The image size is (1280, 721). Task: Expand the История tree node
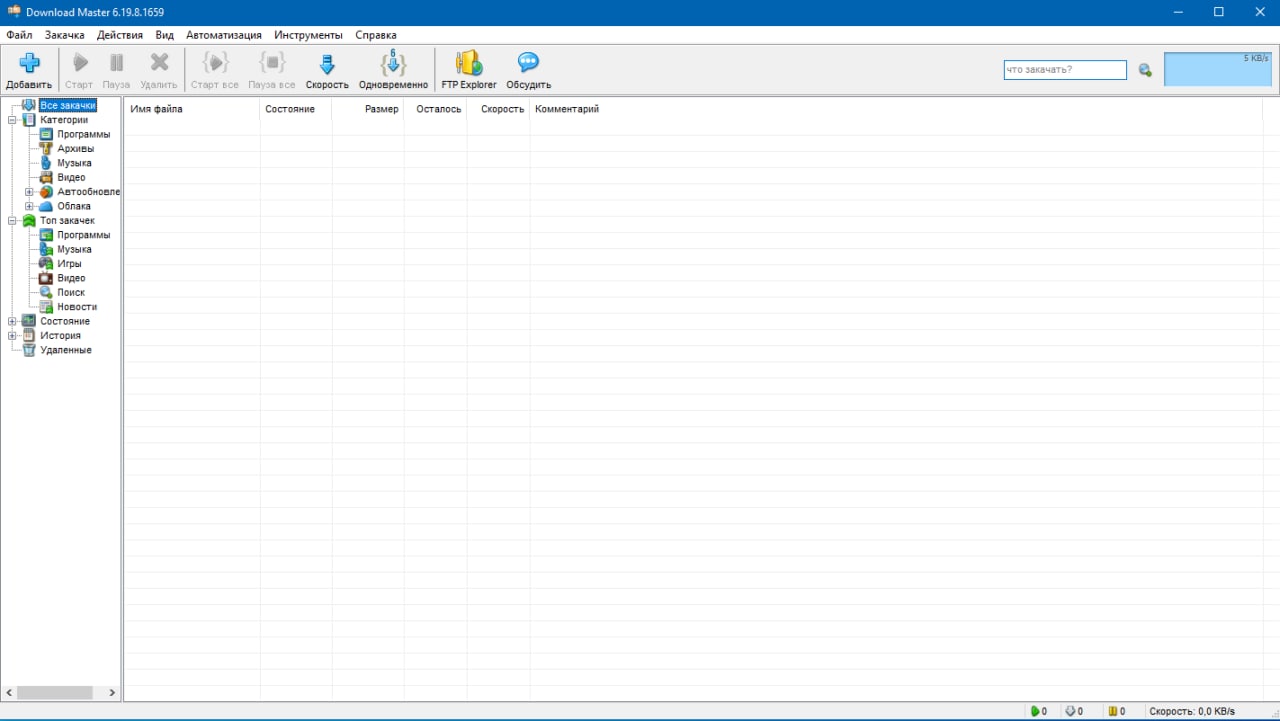[x=12, y=336]
